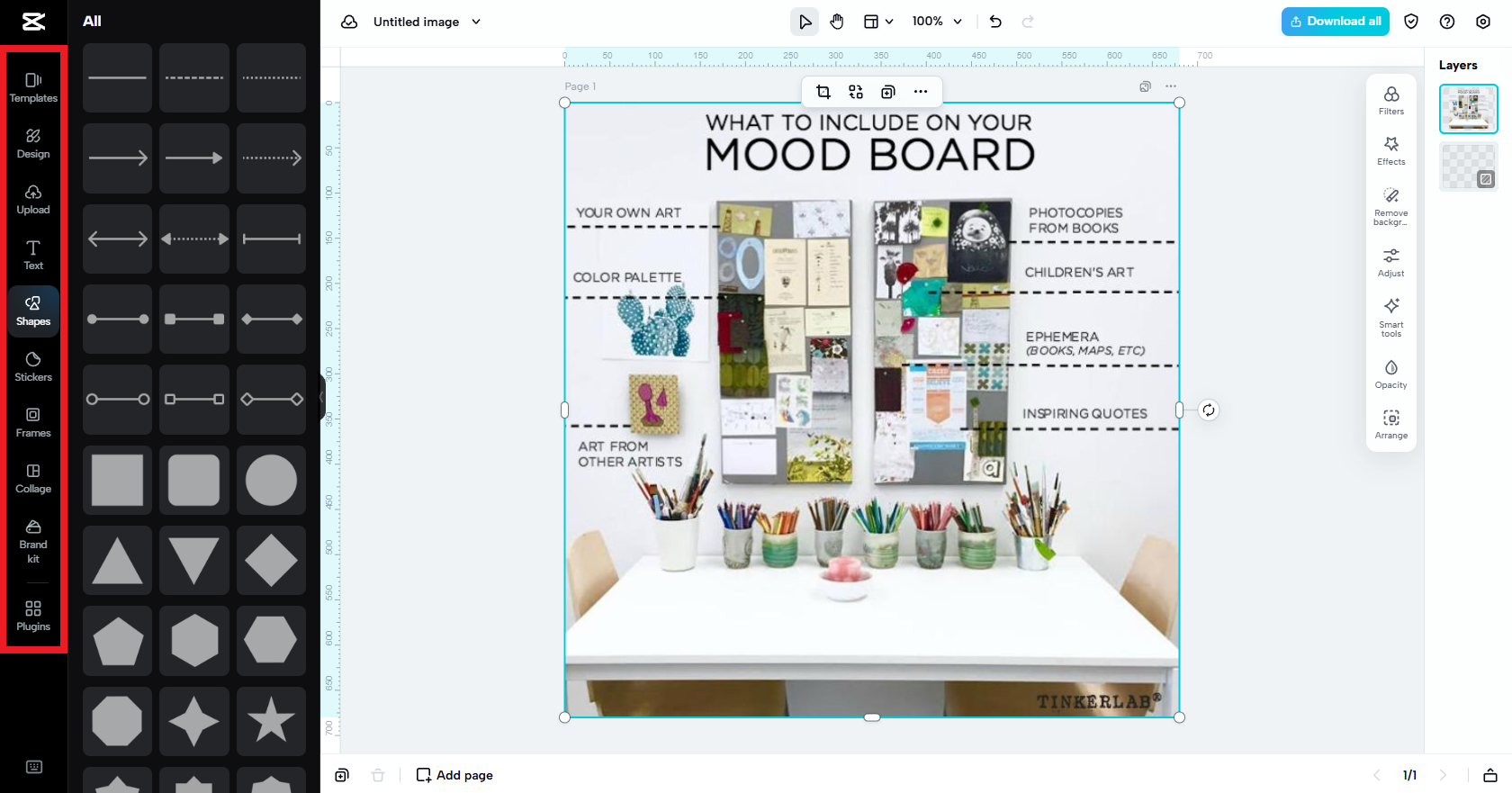Open the Opacity control
Image resolution: width=1512 pixels, height=793 pixels.
click(1391, 374)
